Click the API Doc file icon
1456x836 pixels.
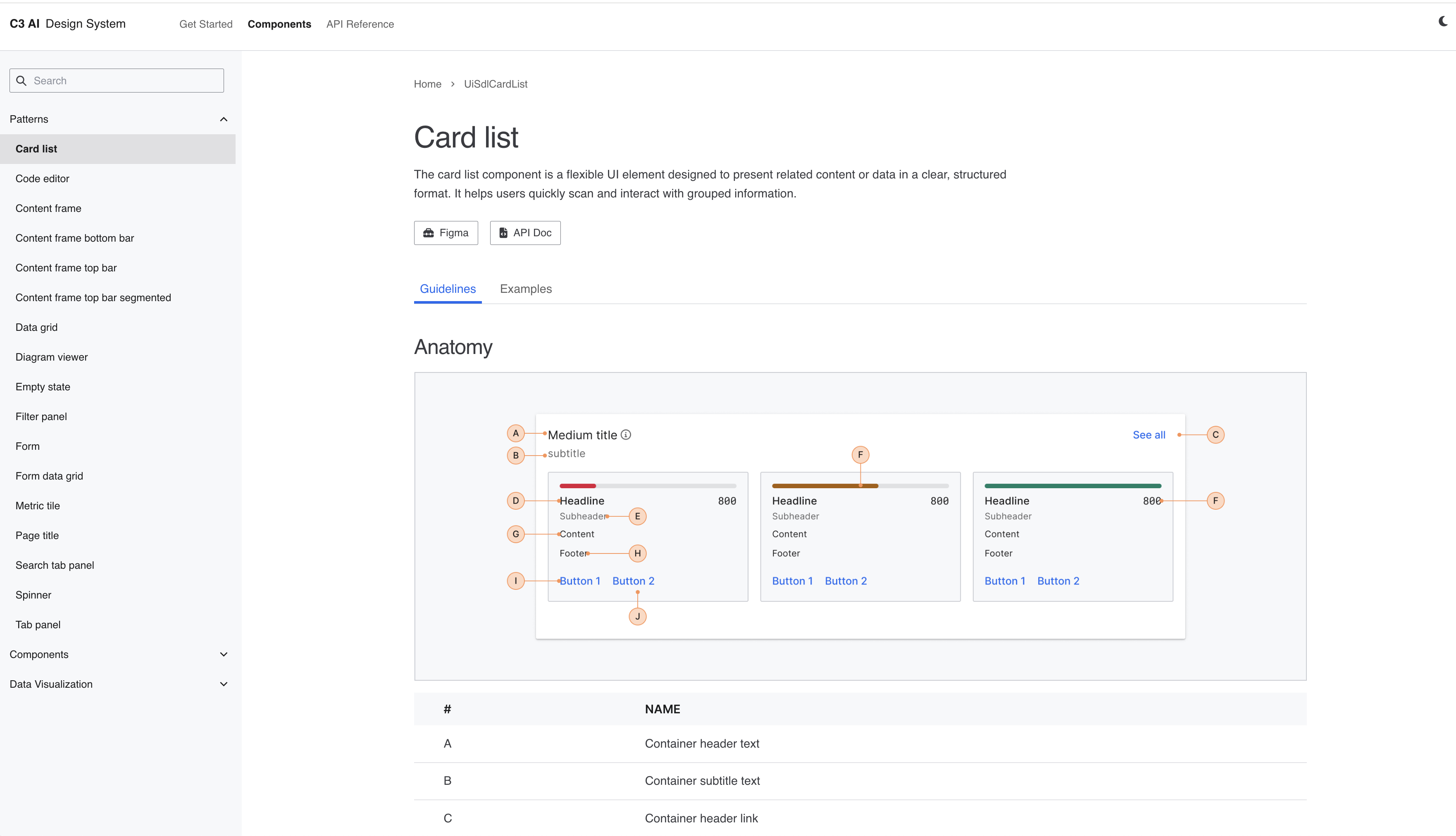(503, 233)
